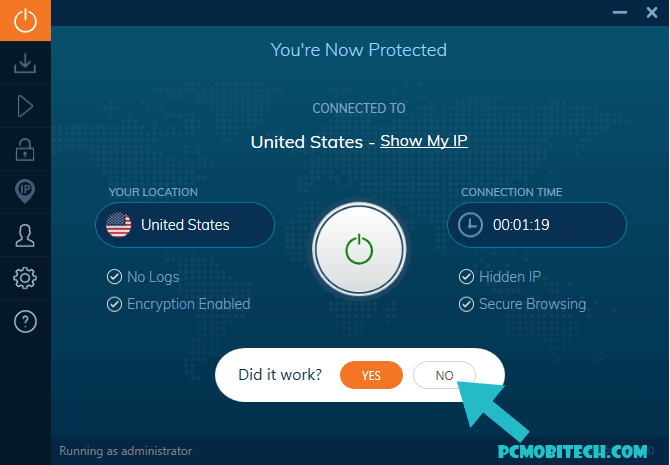The image size is (670, 465).
Task: Minimize the VPN window
Action: point(620,12)
